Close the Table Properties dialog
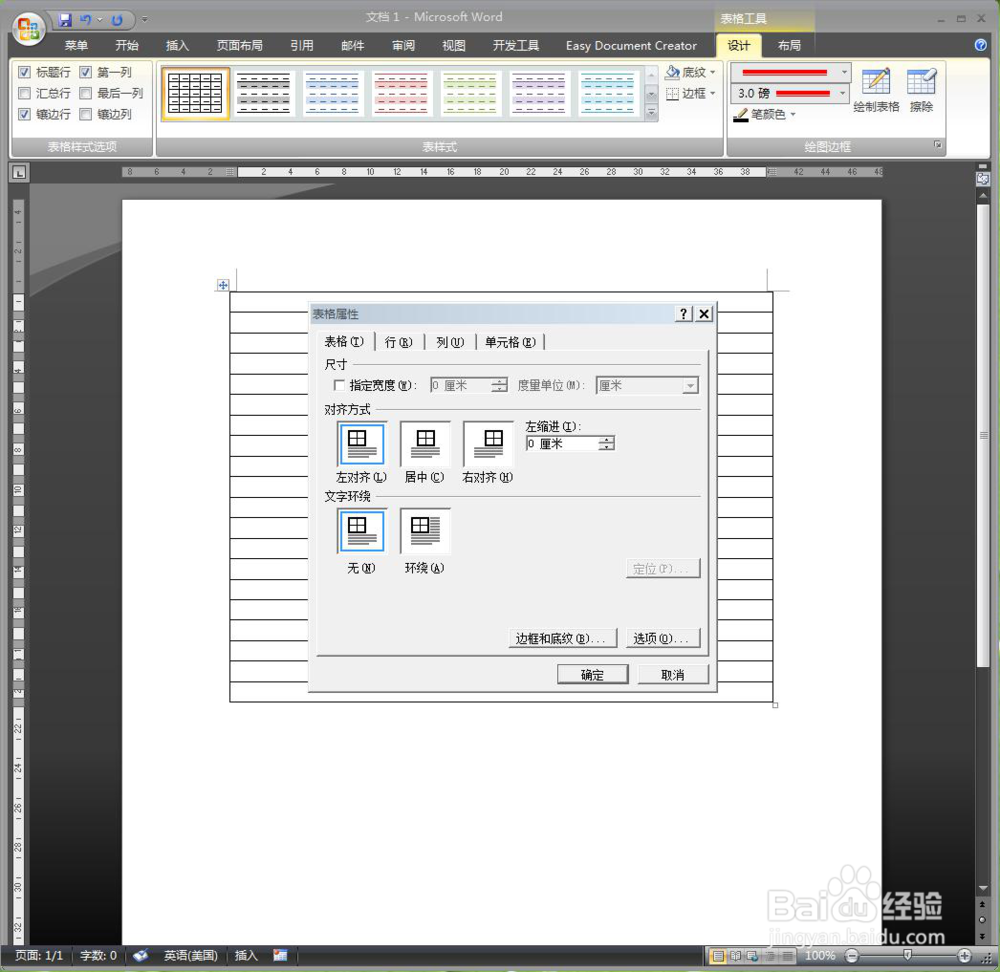The image size is (1000, 972). click(703, 314)
